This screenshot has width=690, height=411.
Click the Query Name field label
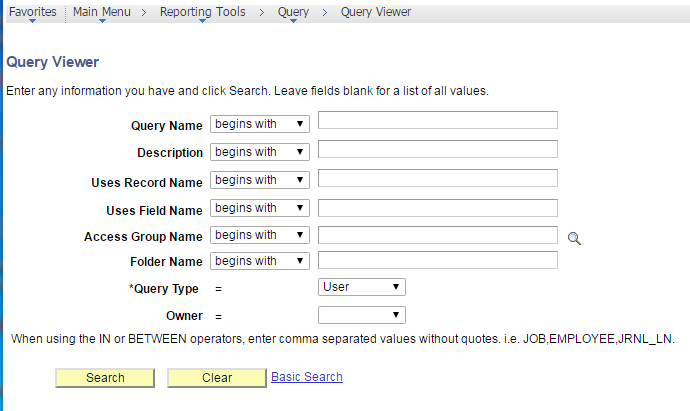pos(166,126)
